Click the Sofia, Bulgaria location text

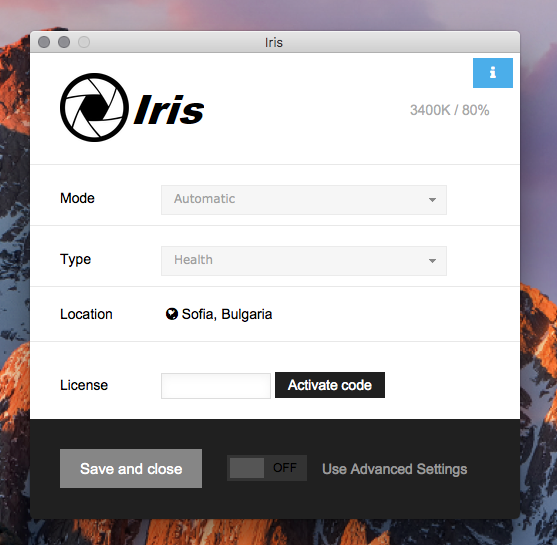coord(227,314)
